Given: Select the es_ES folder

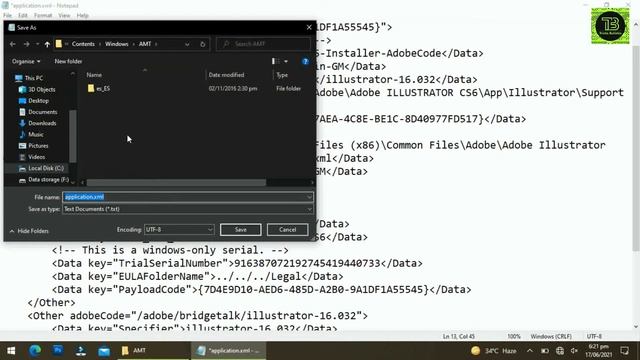Looking at the screenshot, I should point(103,89).
